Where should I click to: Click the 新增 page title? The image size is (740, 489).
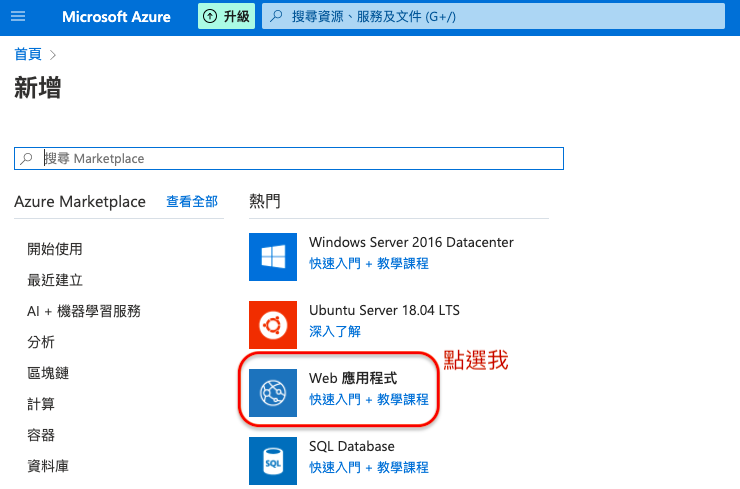click(38, 88)
